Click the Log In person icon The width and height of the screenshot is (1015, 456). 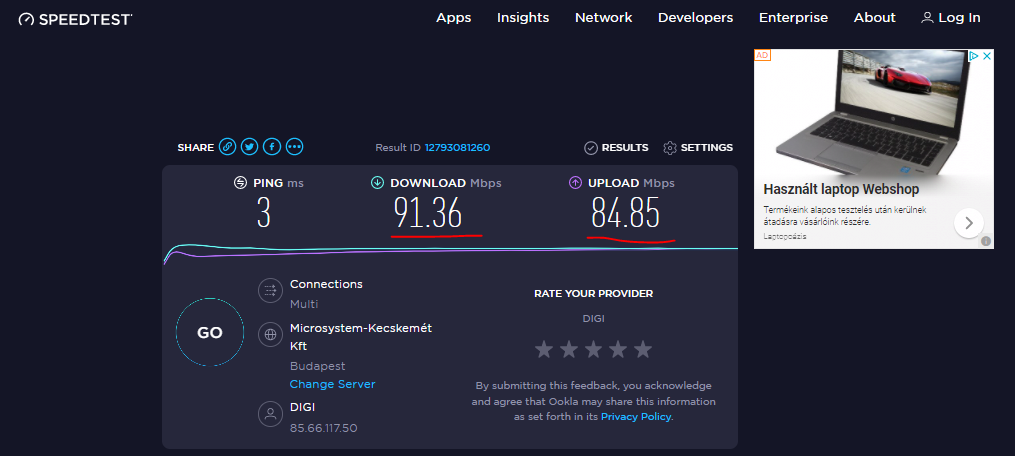(x=927, y=18)
